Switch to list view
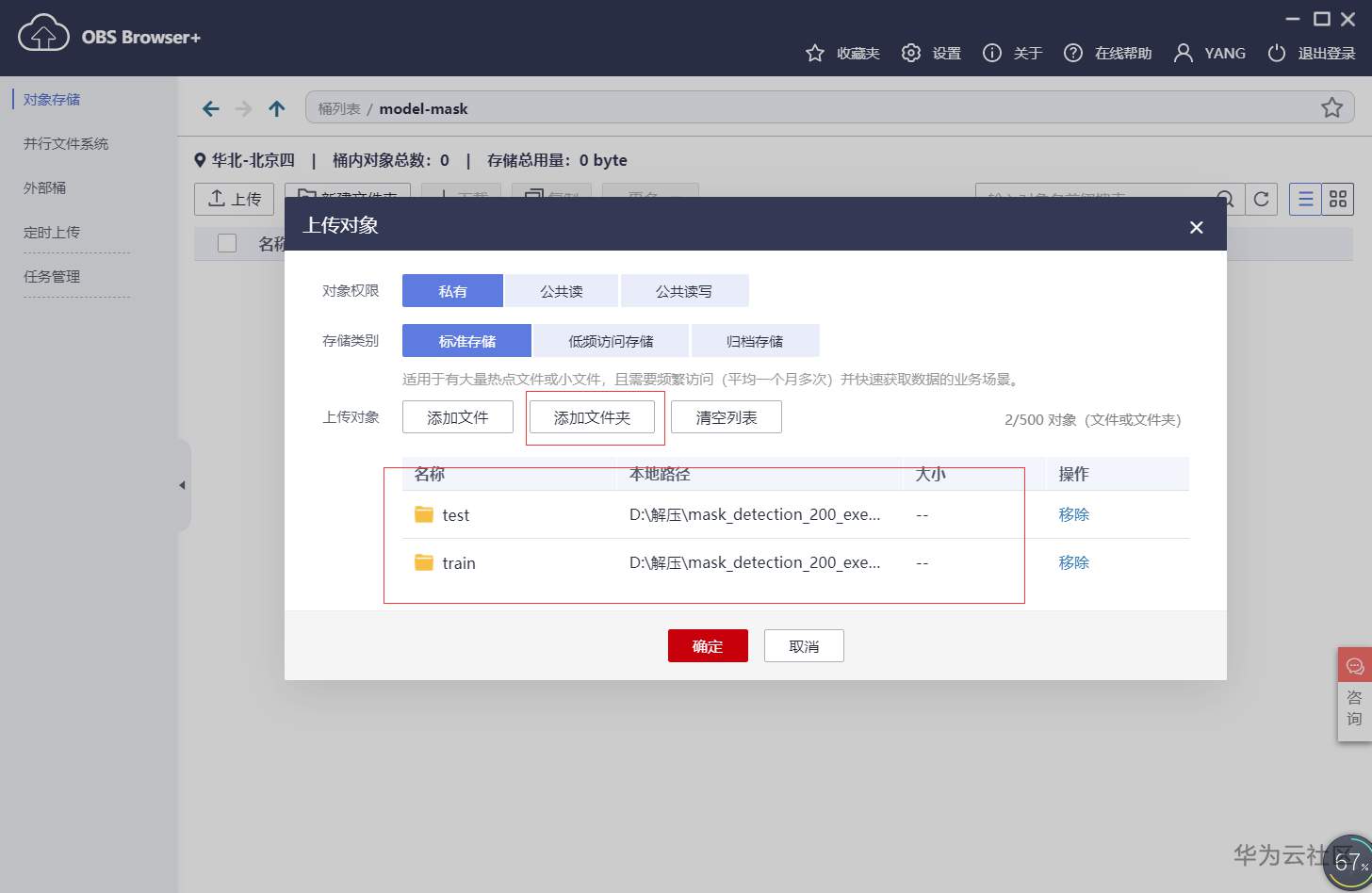The width and height of the screenshot is (1372, 893). point(1305,199)
